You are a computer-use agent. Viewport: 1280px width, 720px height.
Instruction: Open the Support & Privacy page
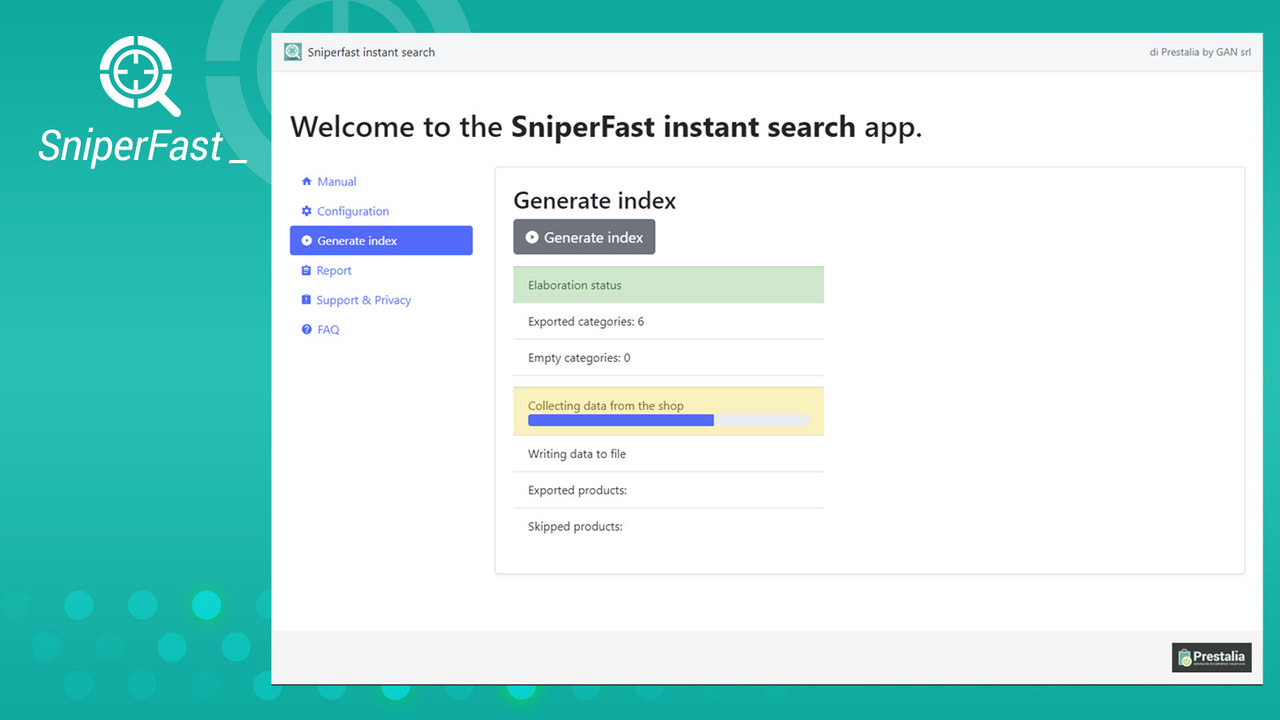(364, 300)
